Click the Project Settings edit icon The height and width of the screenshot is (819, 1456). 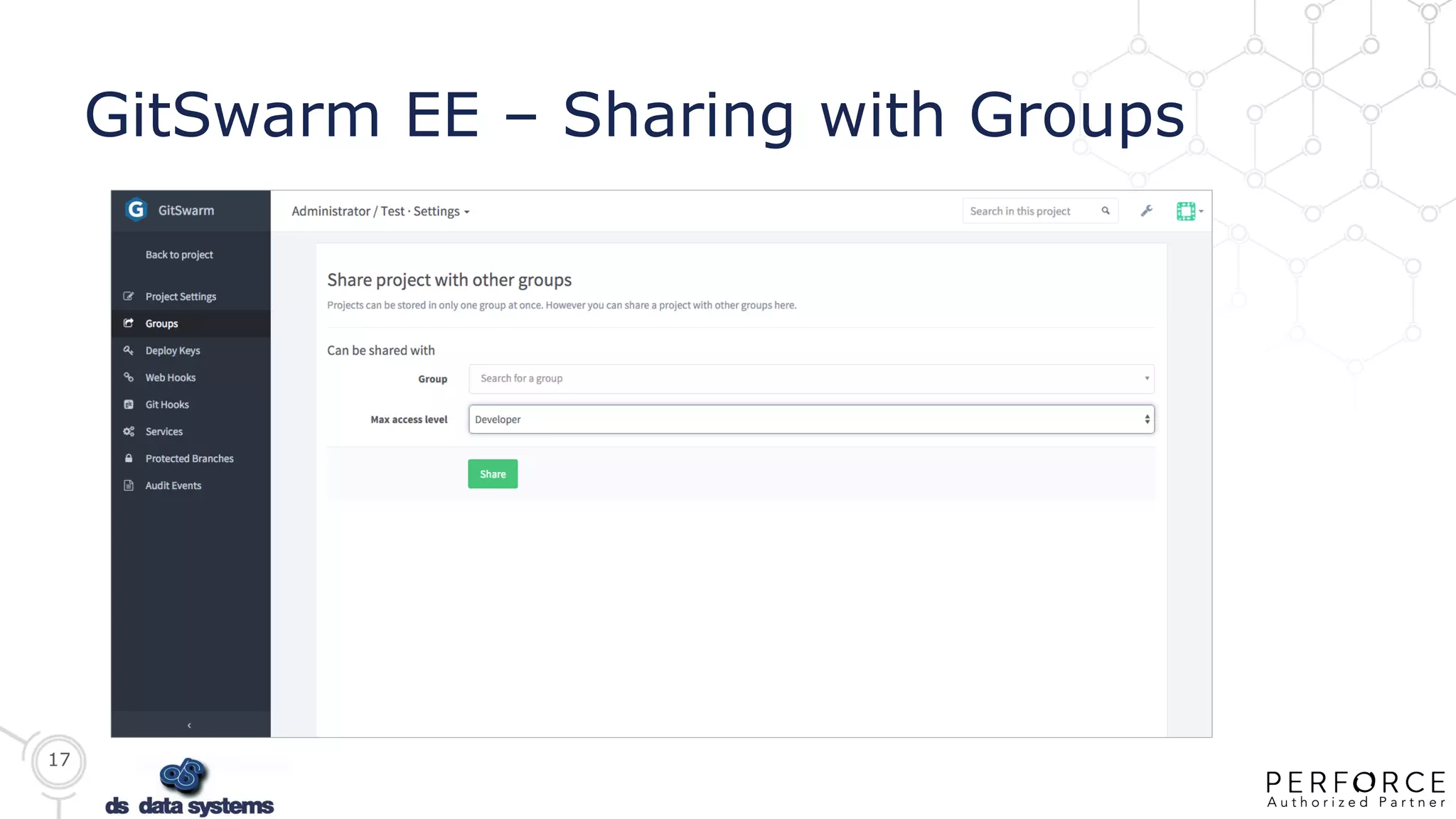click(129, 296)
